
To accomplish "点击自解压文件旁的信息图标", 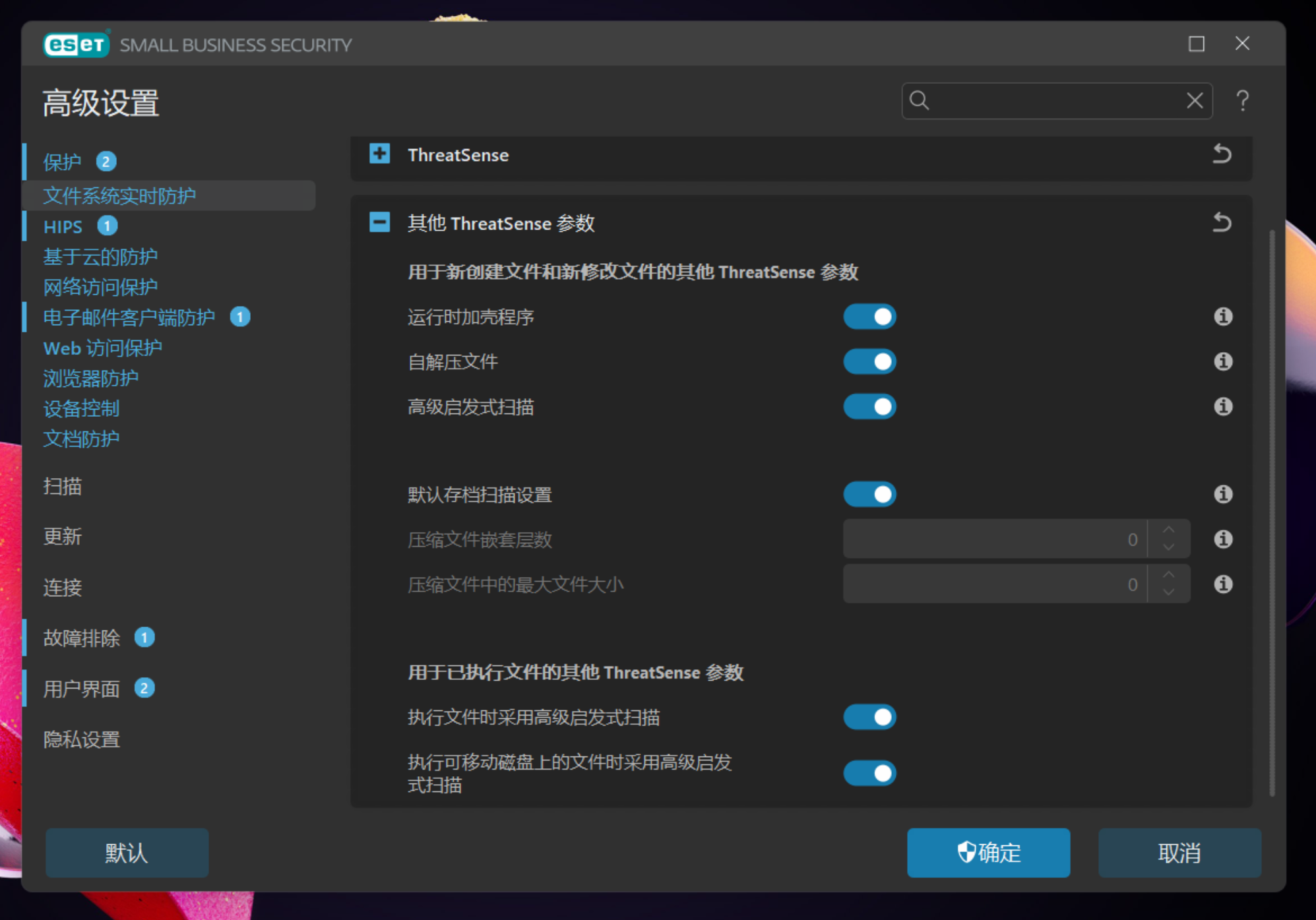I will (x=1222, y=361).
